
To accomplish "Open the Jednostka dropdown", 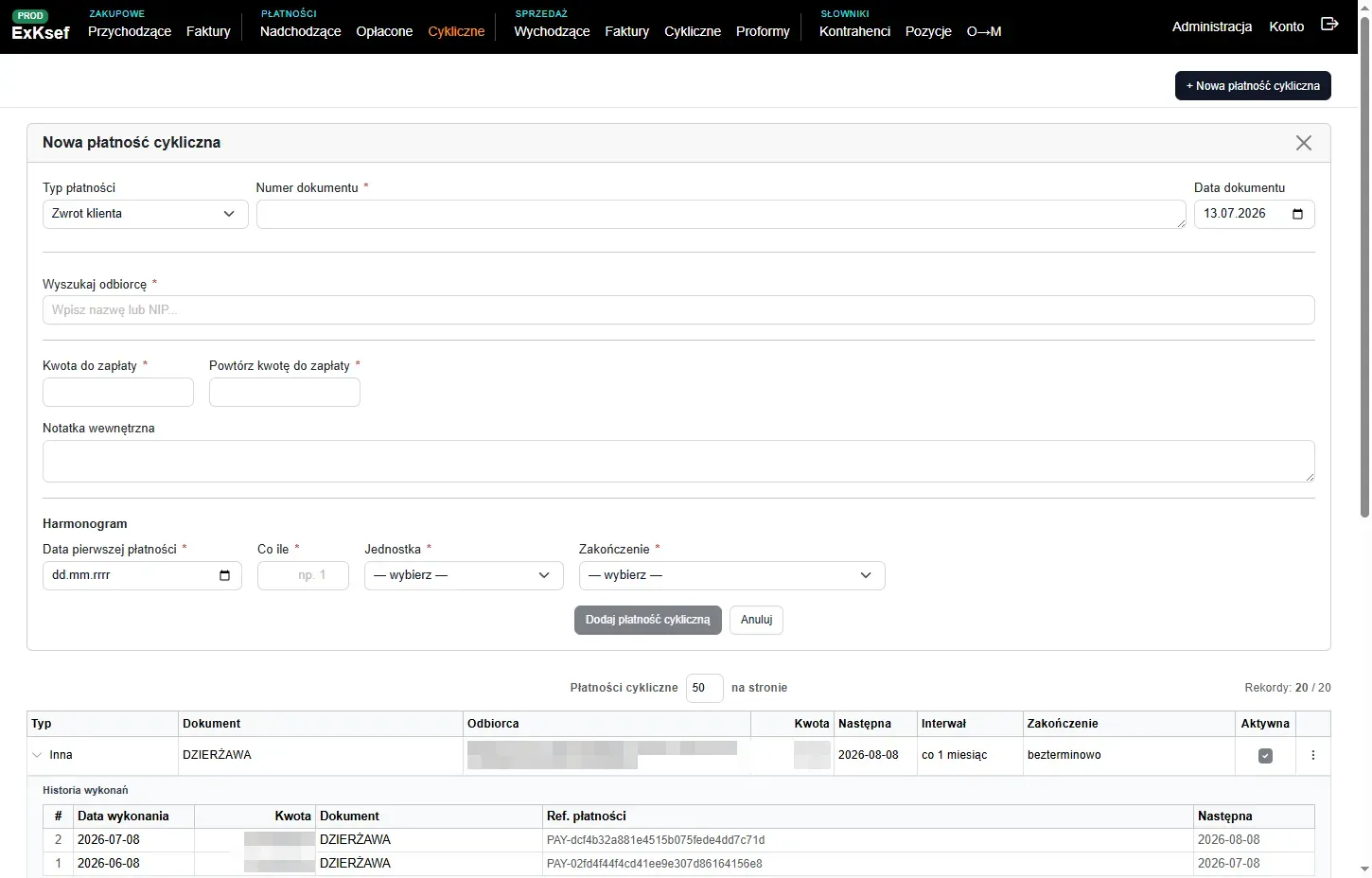I will point(464,575).
